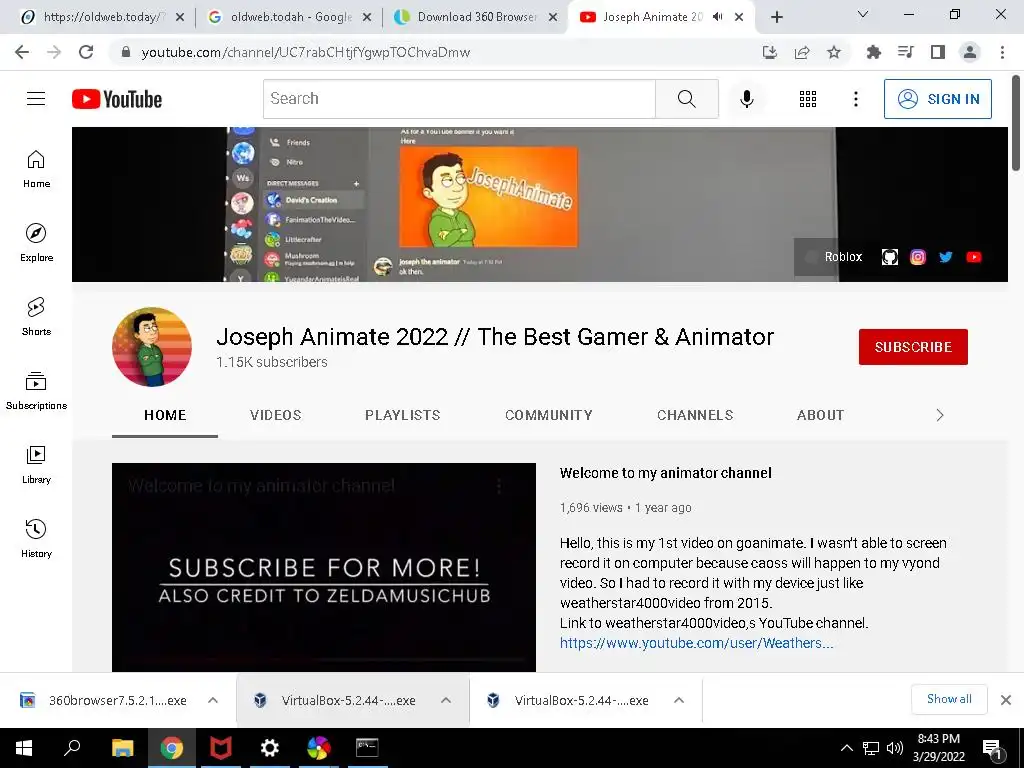Close the downloads bar
The width and height of the screenshot is (1024, 768).
[x=1006, y=700]
